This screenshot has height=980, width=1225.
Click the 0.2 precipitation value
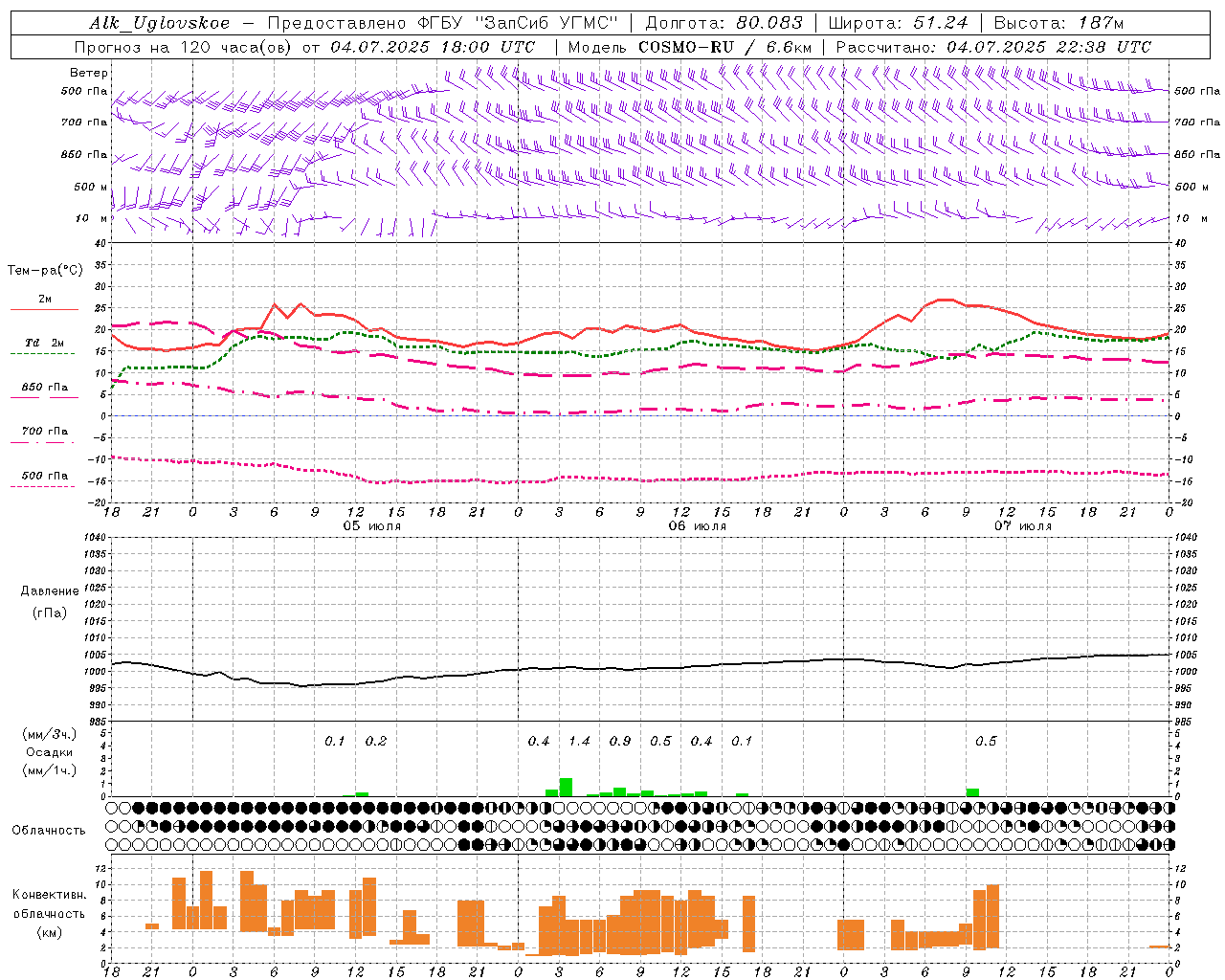(x=376, y=741)
